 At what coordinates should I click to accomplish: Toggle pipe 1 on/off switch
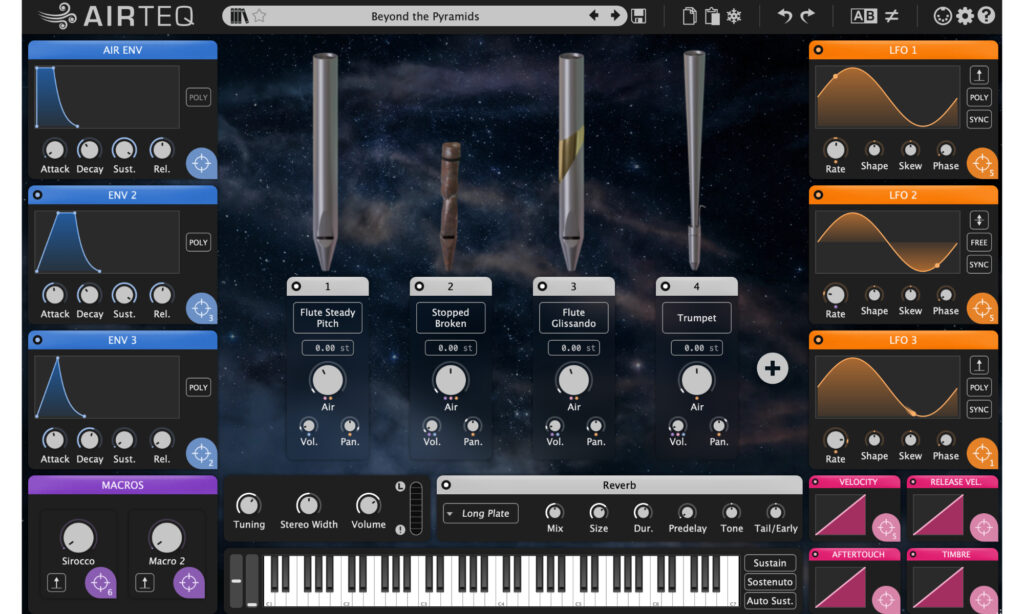(x=296, y=286)
